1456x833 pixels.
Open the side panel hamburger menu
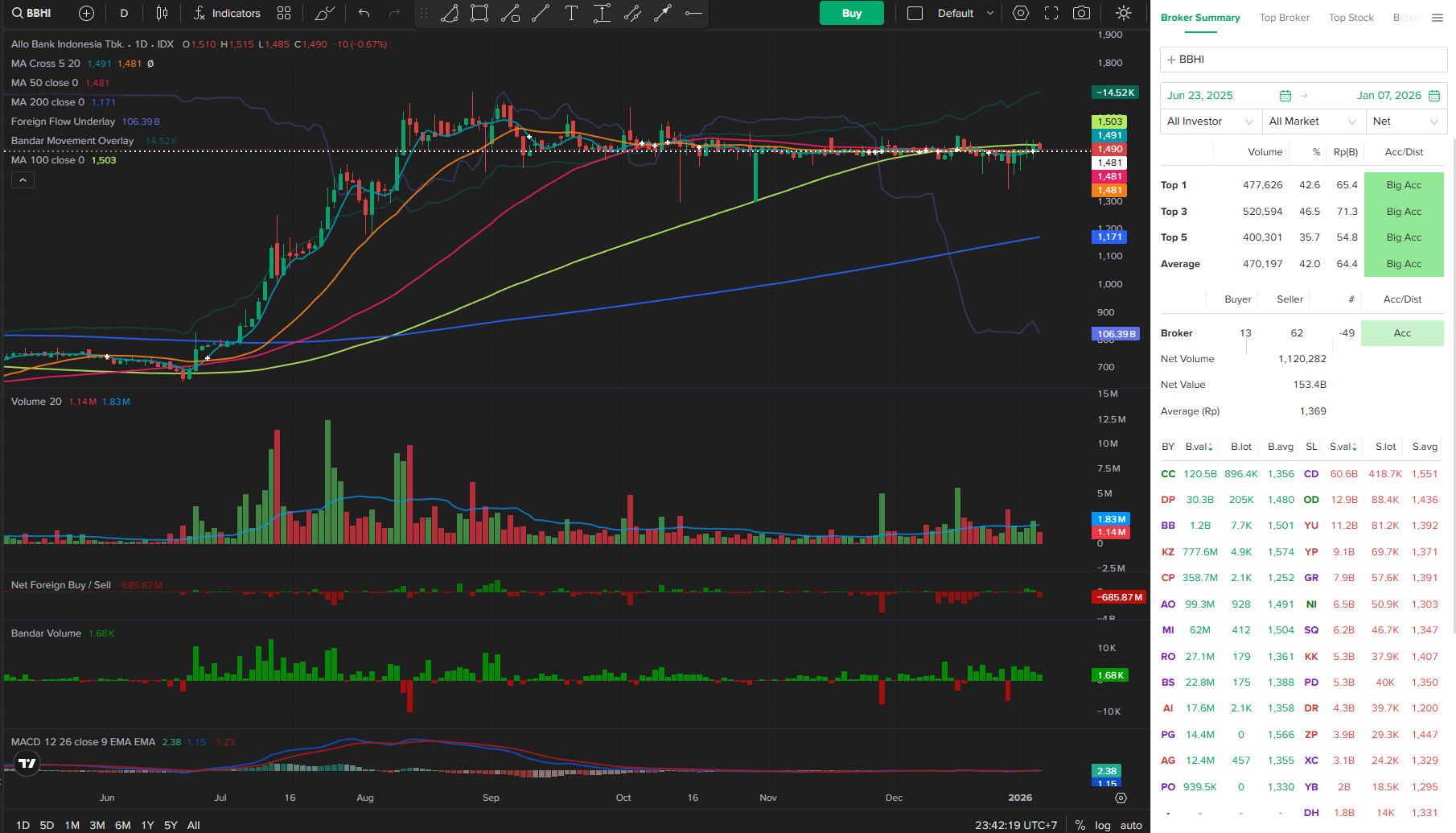(1437, 18)
